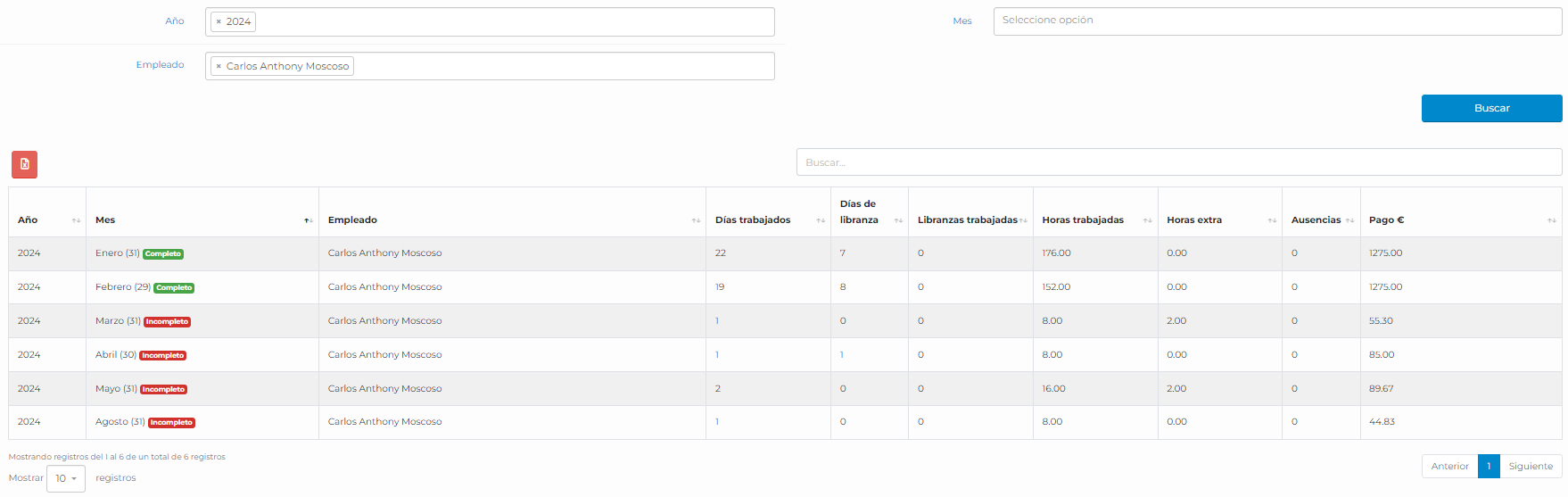Sort by Días trabajados column
The height and width of the screenshot is (497, 1568).
767,220
